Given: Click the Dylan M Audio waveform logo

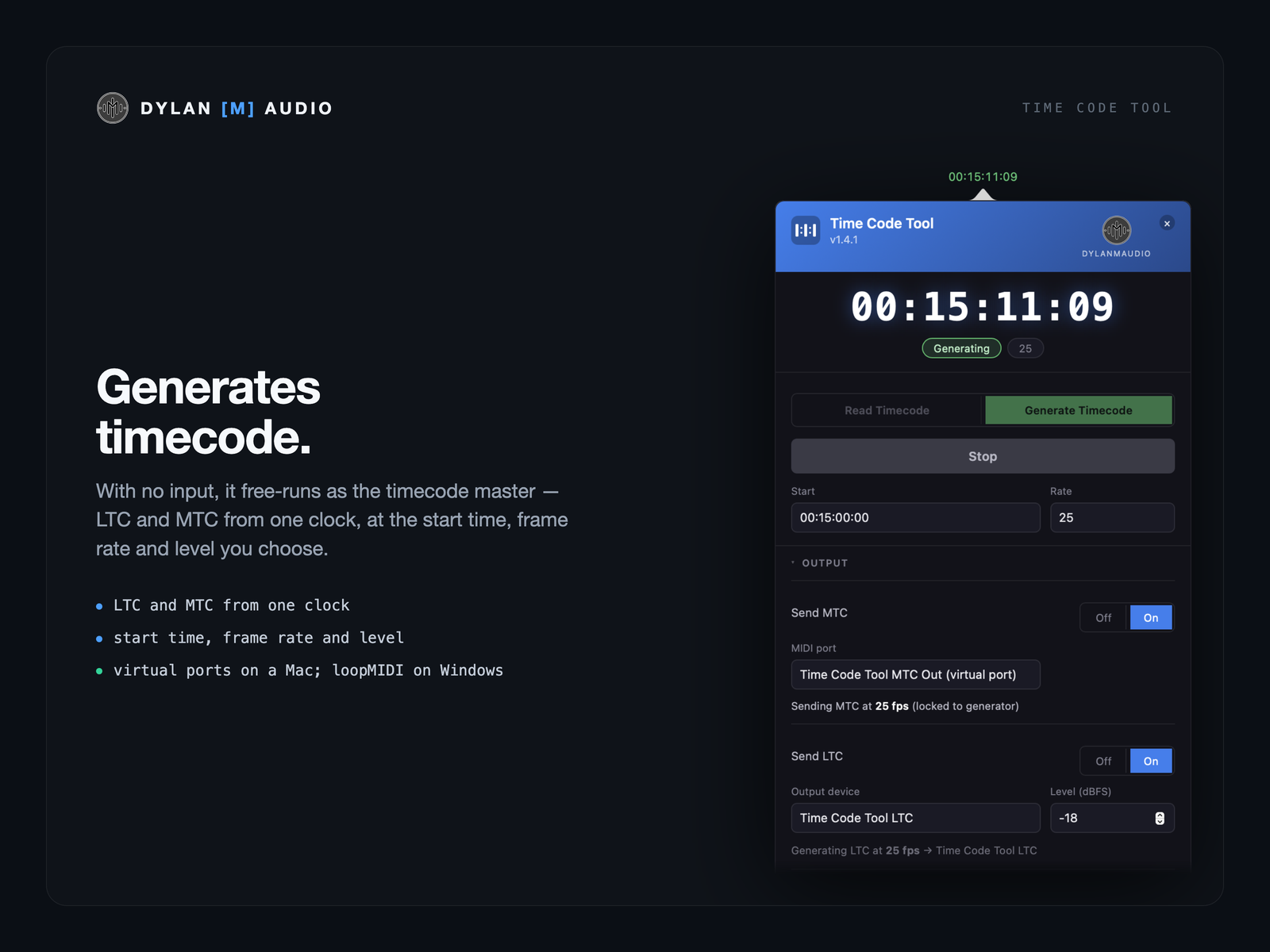Looking at the screenshot, I should pyautogui.click(x=113, y=108).
